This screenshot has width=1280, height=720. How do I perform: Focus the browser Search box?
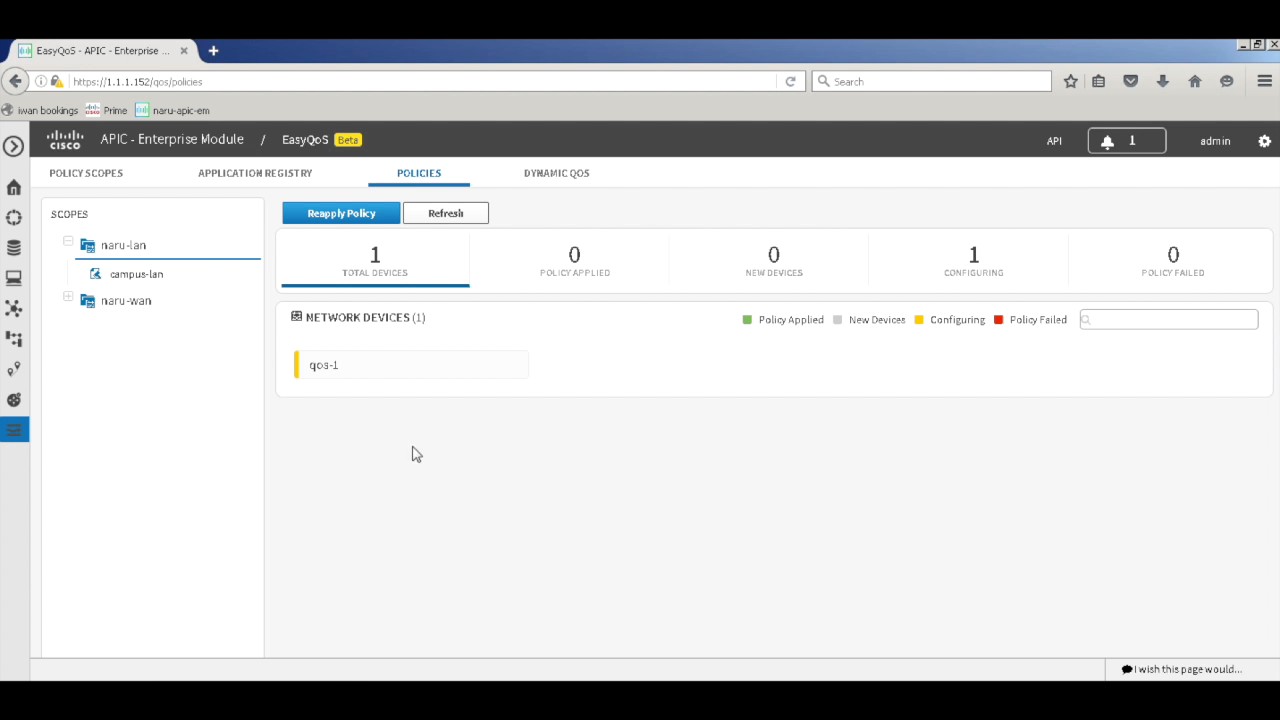[931, 81]
